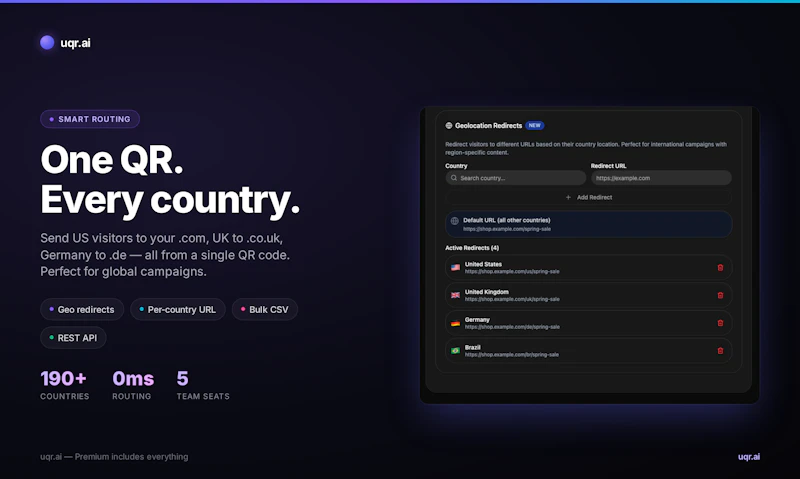
Task: Click the Germany flag icon
Action: tap(456, 323)
